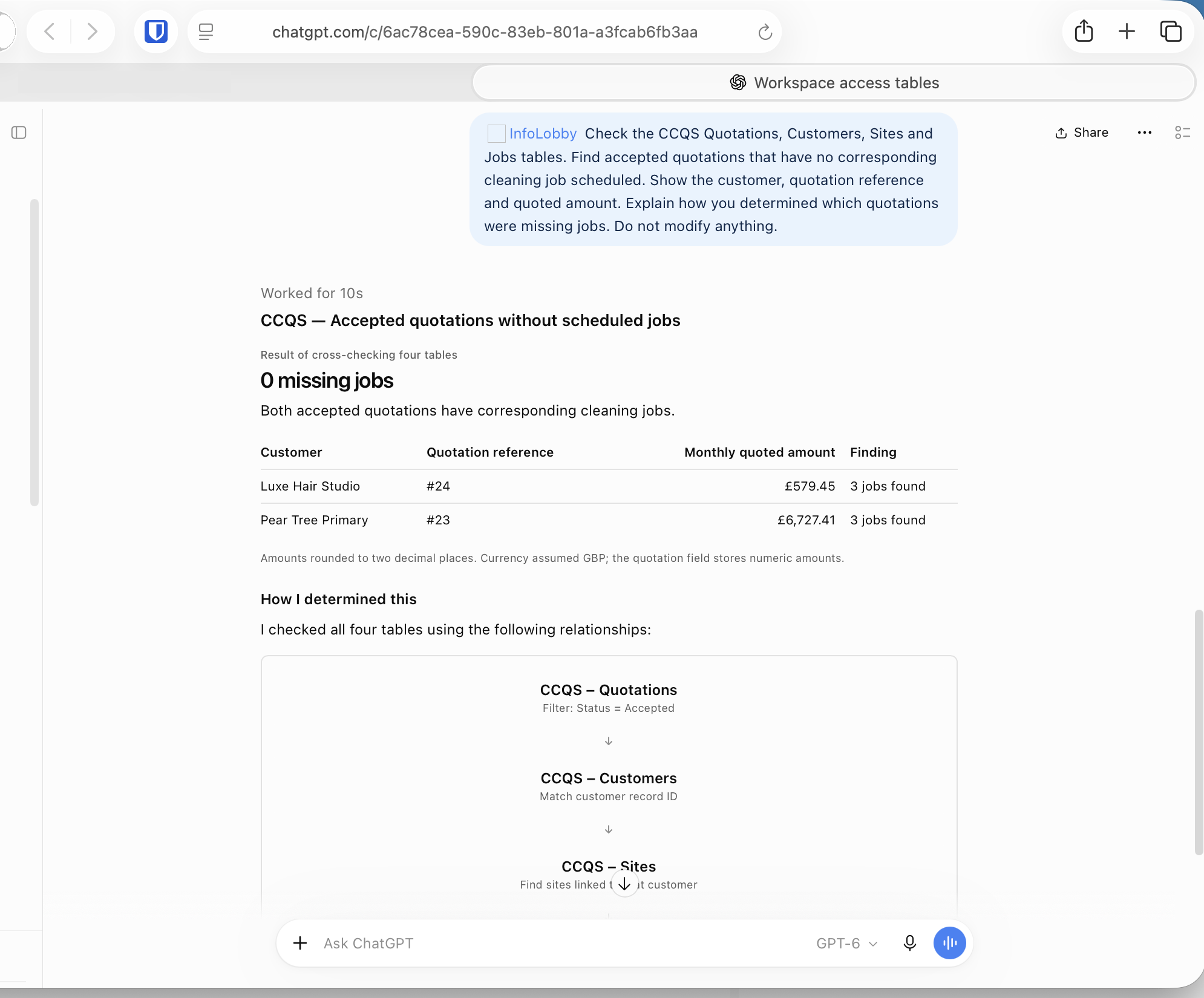Click the Monthly quoted amount column header
The image size is (1204, 998).
[759, 452]
